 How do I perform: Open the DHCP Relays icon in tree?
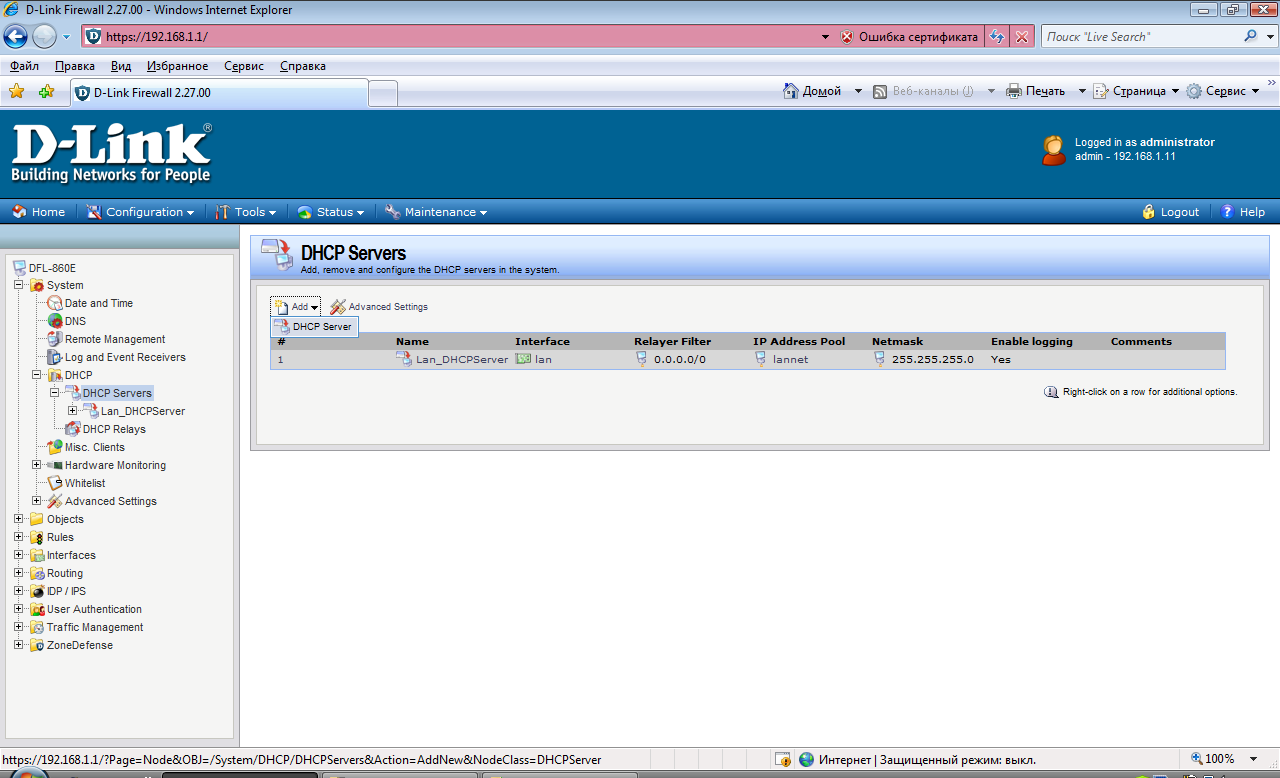[73, 429]
